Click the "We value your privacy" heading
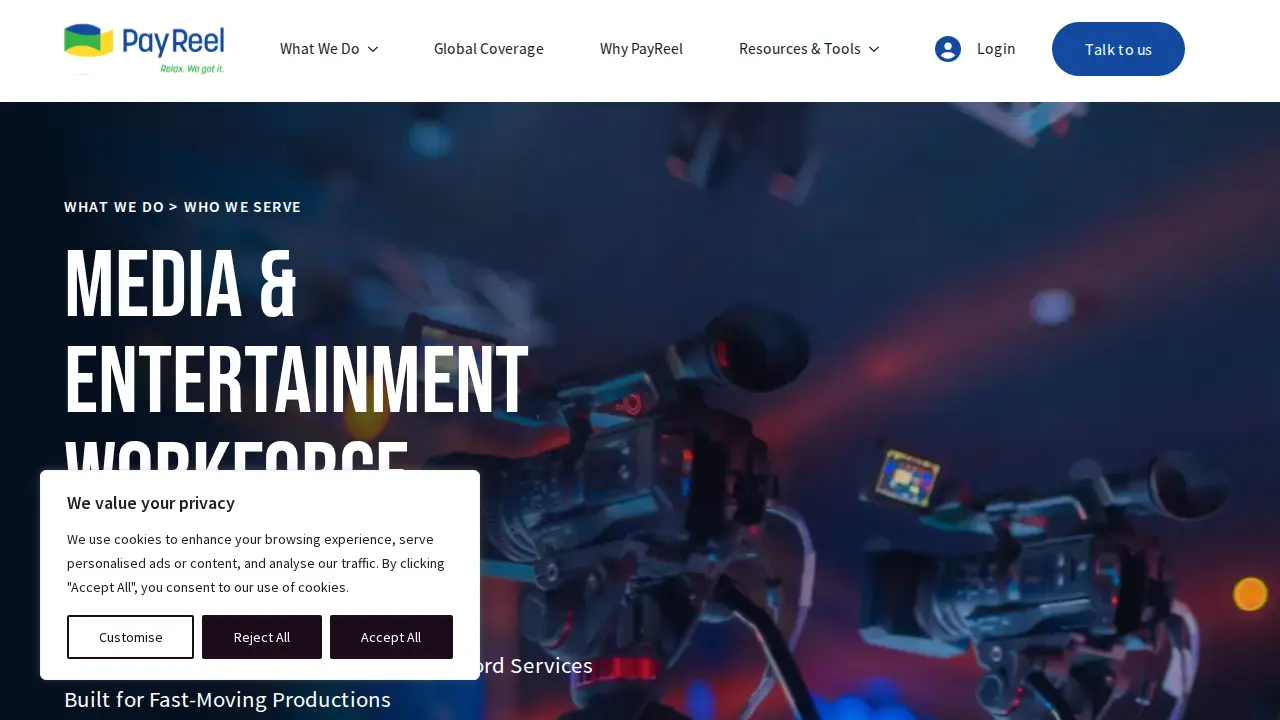The image size is (1280, 720). click(151, 503)
